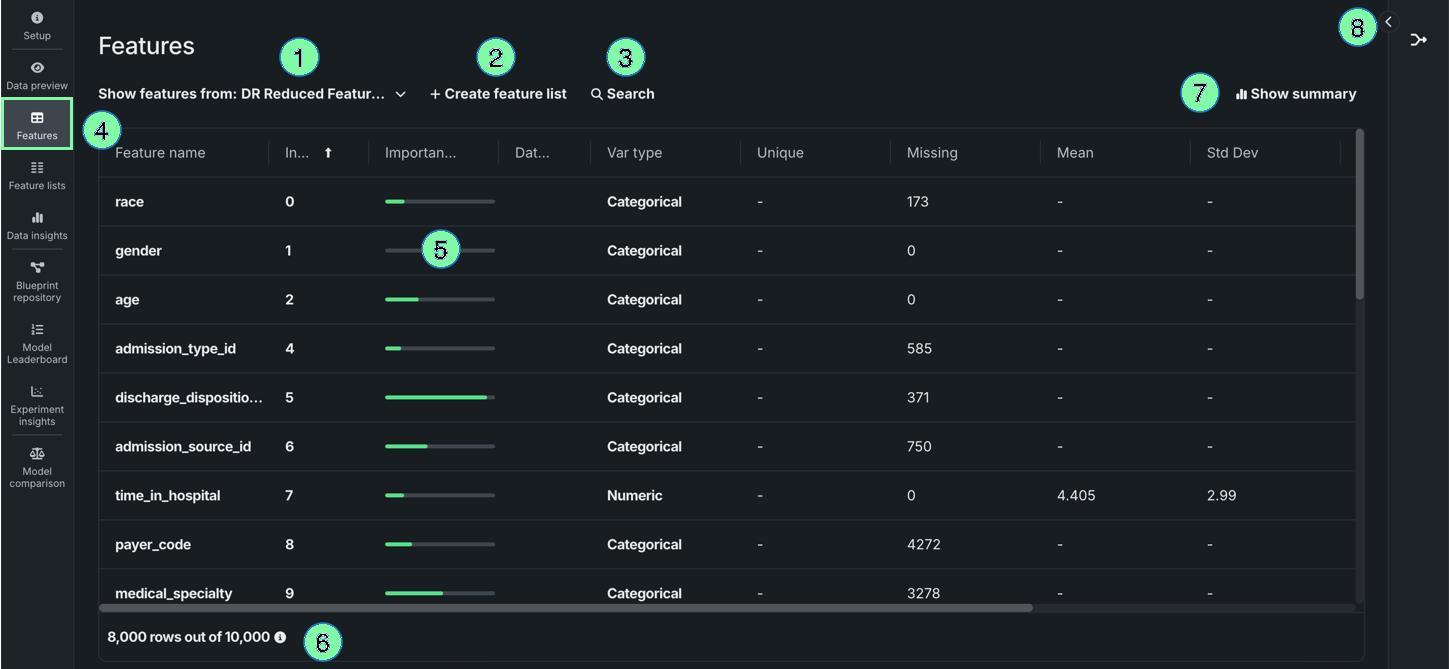Click the Search features field
Viewport: 1449px width, 669px height.
click(x=622, y=94)
